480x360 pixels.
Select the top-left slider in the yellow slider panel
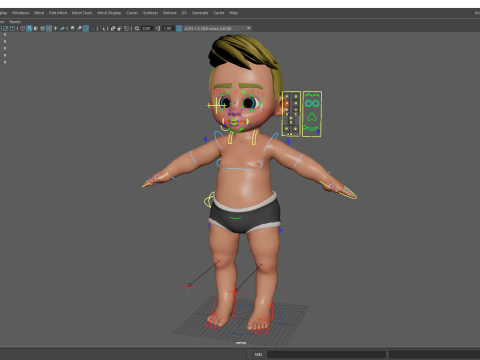point(287,96)
